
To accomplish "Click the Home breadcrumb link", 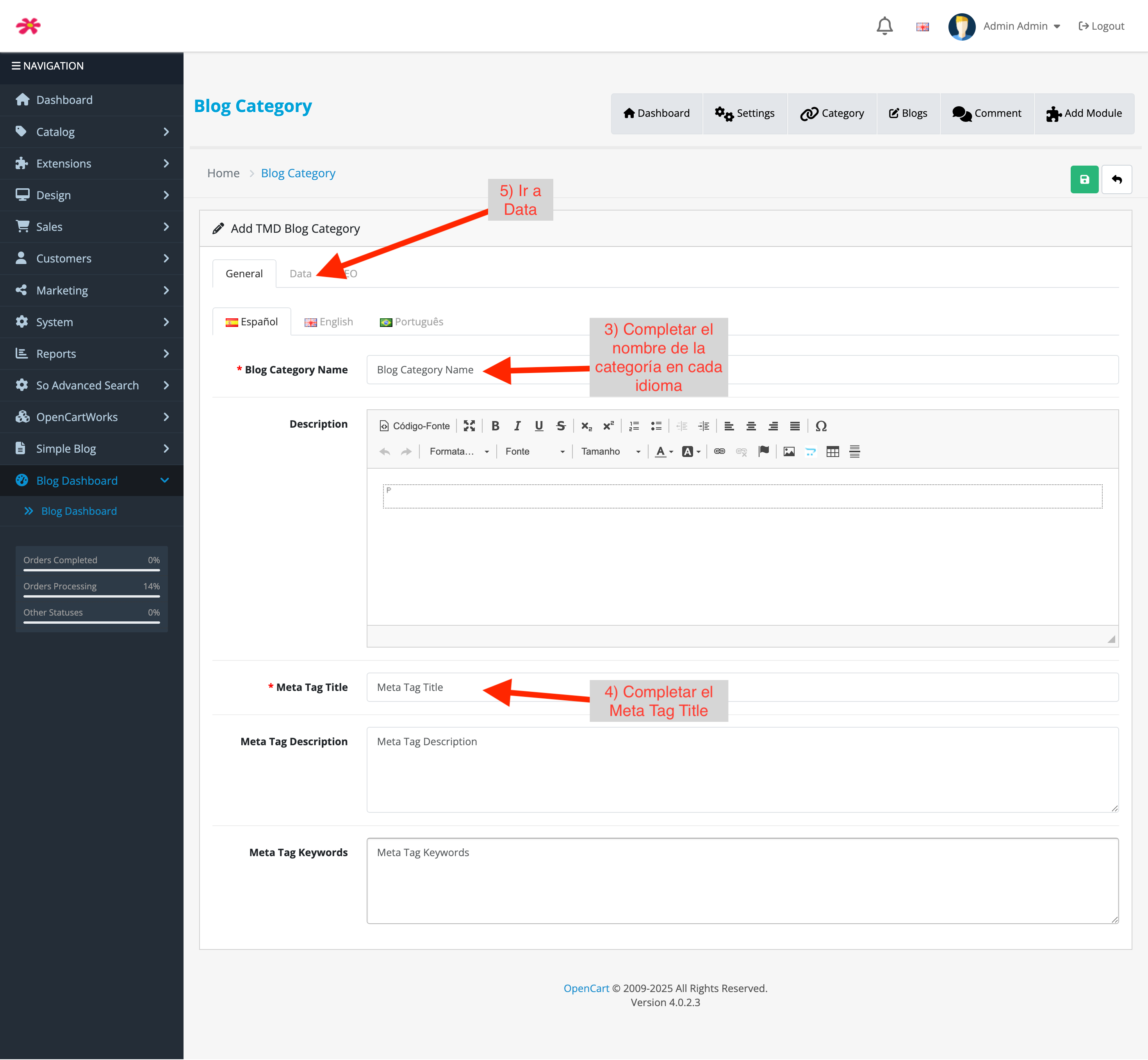I will (223, 173).
